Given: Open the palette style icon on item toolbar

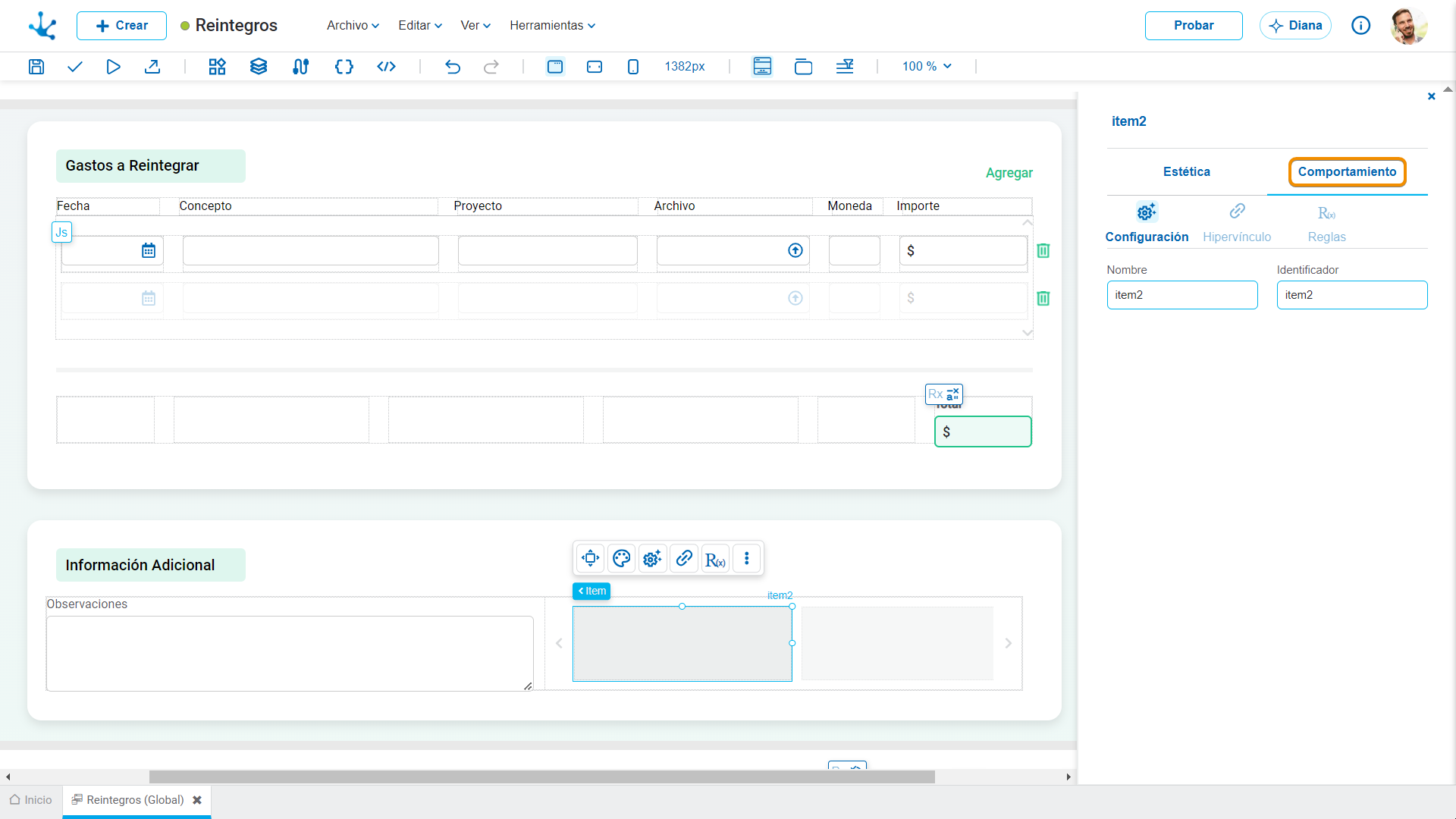Looking at the screenshot, I should click(622, 559).
